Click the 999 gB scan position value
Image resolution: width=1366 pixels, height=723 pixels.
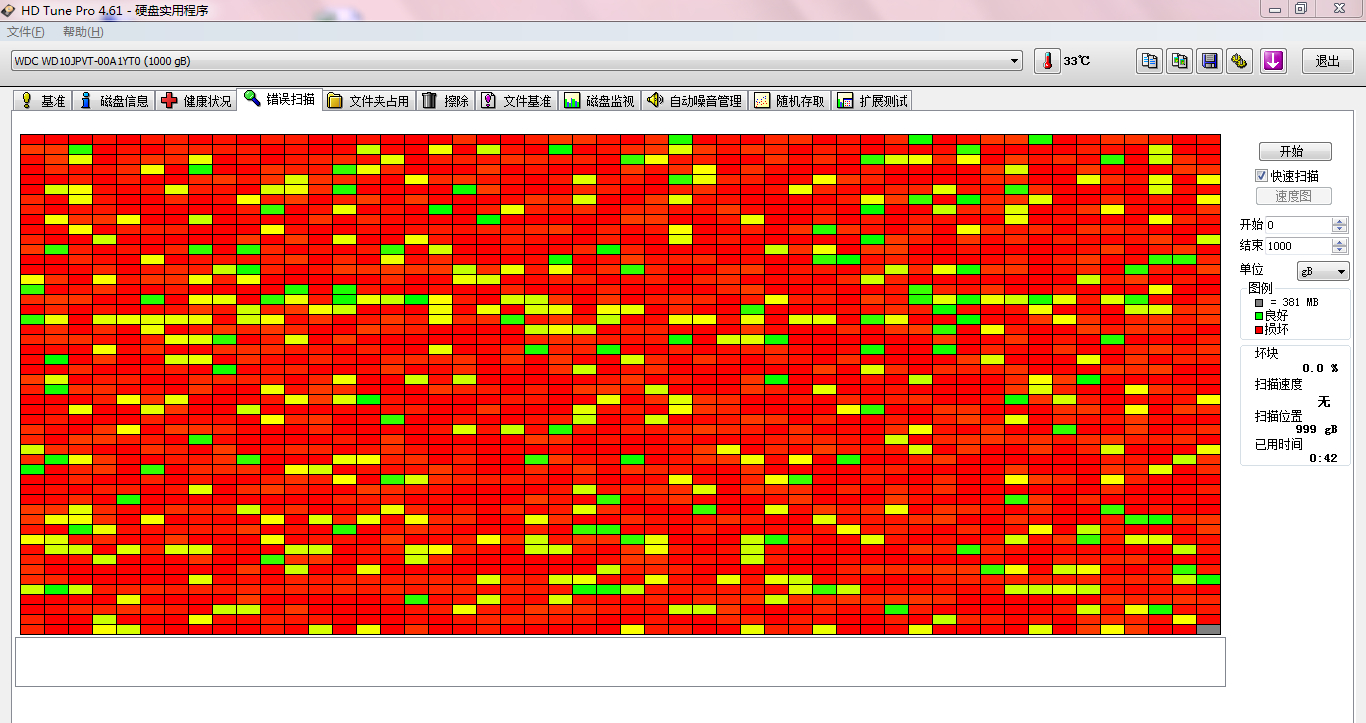(x=1317, y=429)
